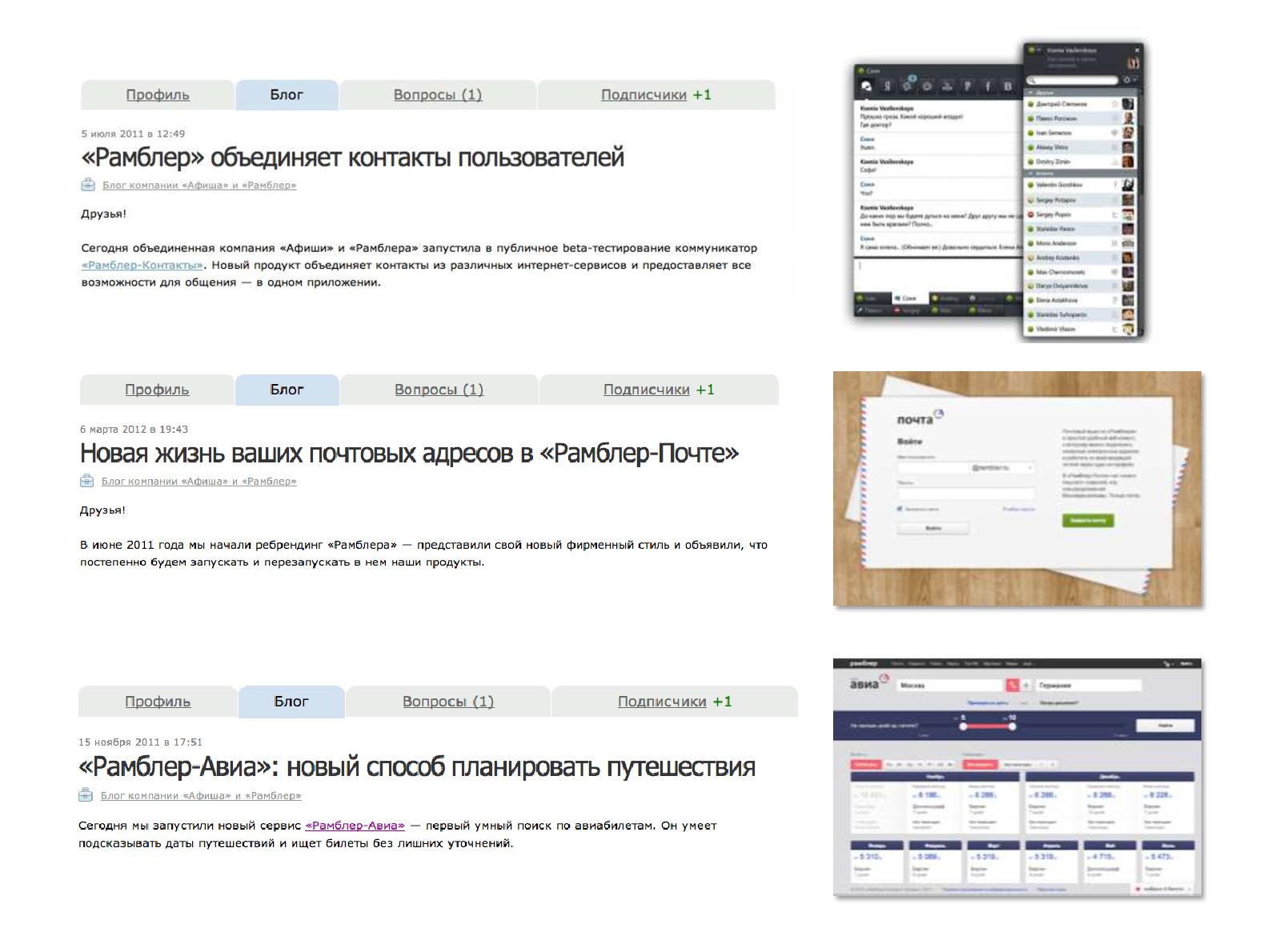The width and height of the screenshot is (1271, 952).
Task: Click the red swap-direction button in Авиа
Action: (1012, 686)
